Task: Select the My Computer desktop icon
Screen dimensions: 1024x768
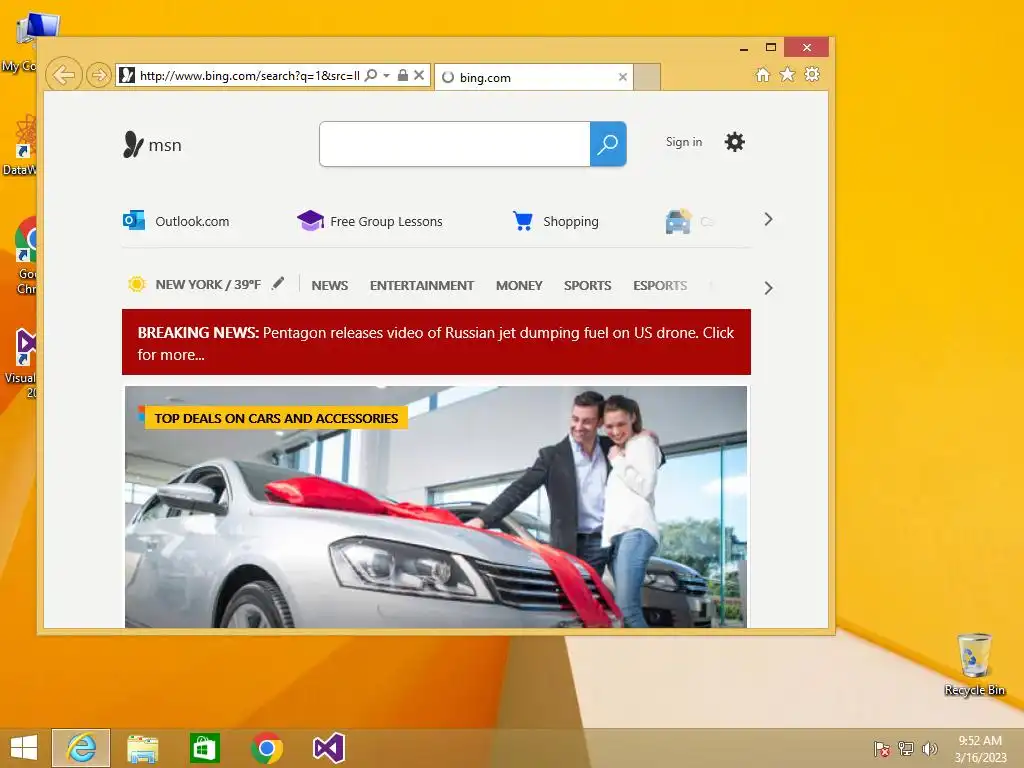Action: pos(26,43)
